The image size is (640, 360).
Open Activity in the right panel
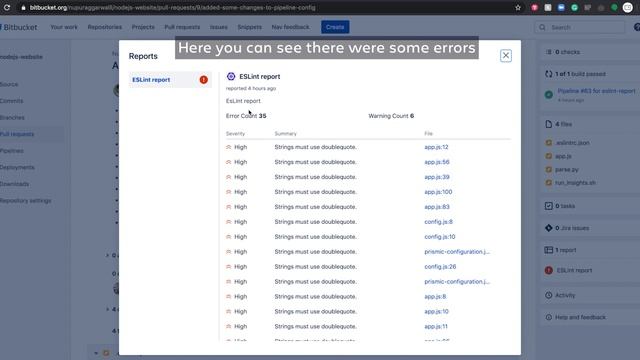pos(565,295)
